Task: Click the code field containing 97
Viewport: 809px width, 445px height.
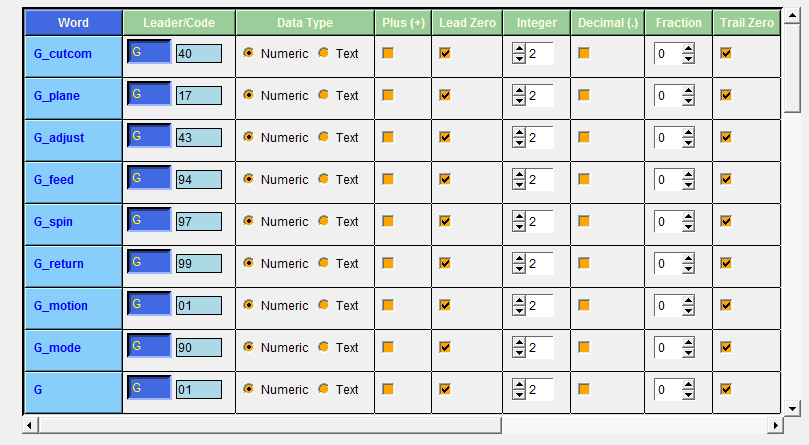Action: tap(199, 221)
